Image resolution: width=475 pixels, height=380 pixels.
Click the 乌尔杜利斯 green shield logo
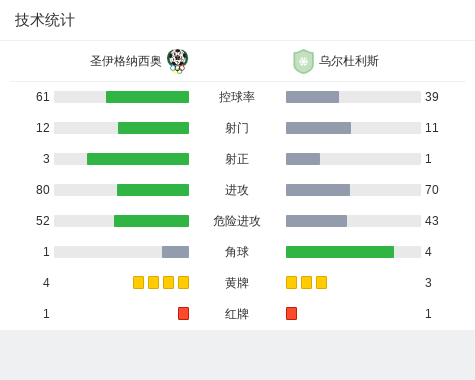click(x=303, y=61)
